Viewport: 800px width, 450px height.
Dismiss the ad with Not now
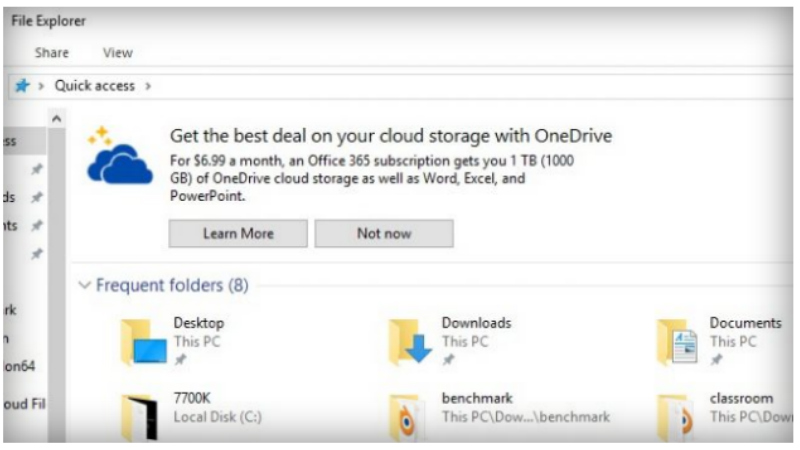point(384,233)
